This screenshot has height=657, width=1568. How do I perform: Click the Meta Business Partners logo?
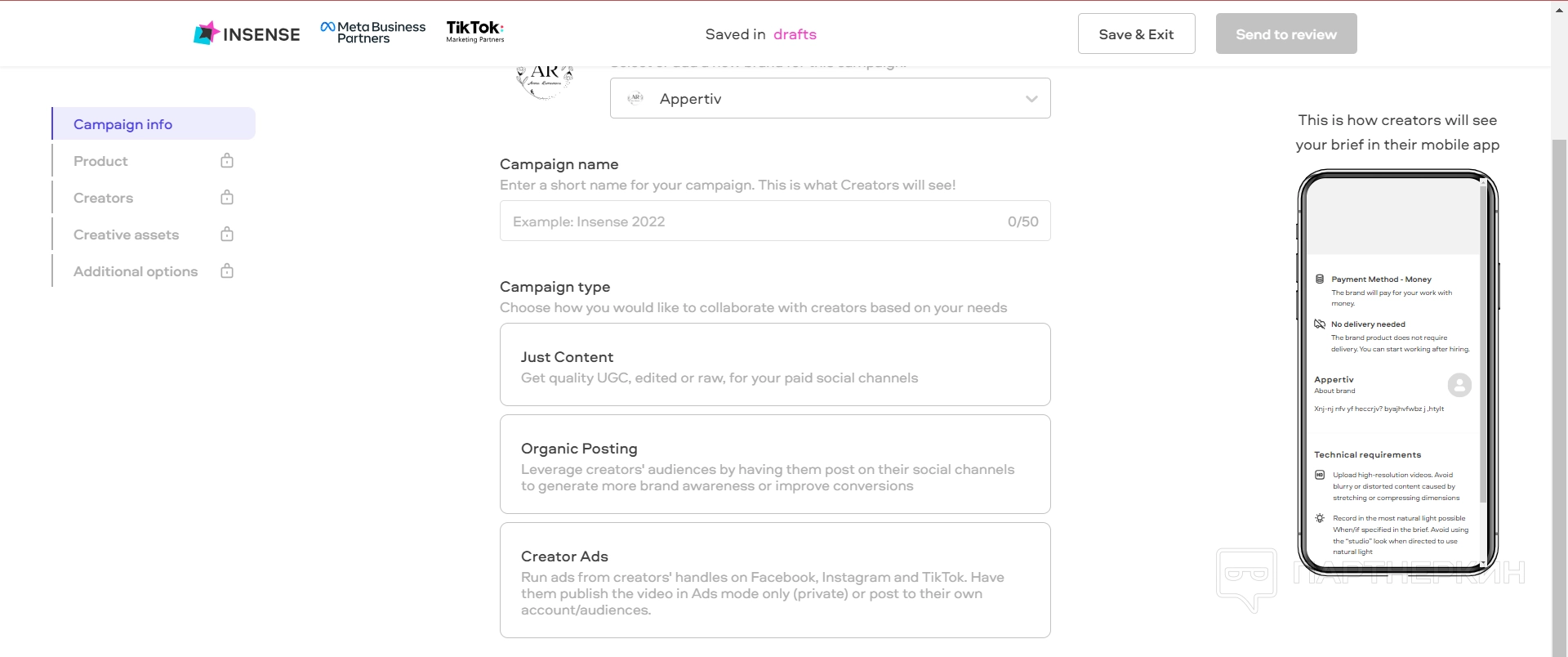tap(373, 33)
